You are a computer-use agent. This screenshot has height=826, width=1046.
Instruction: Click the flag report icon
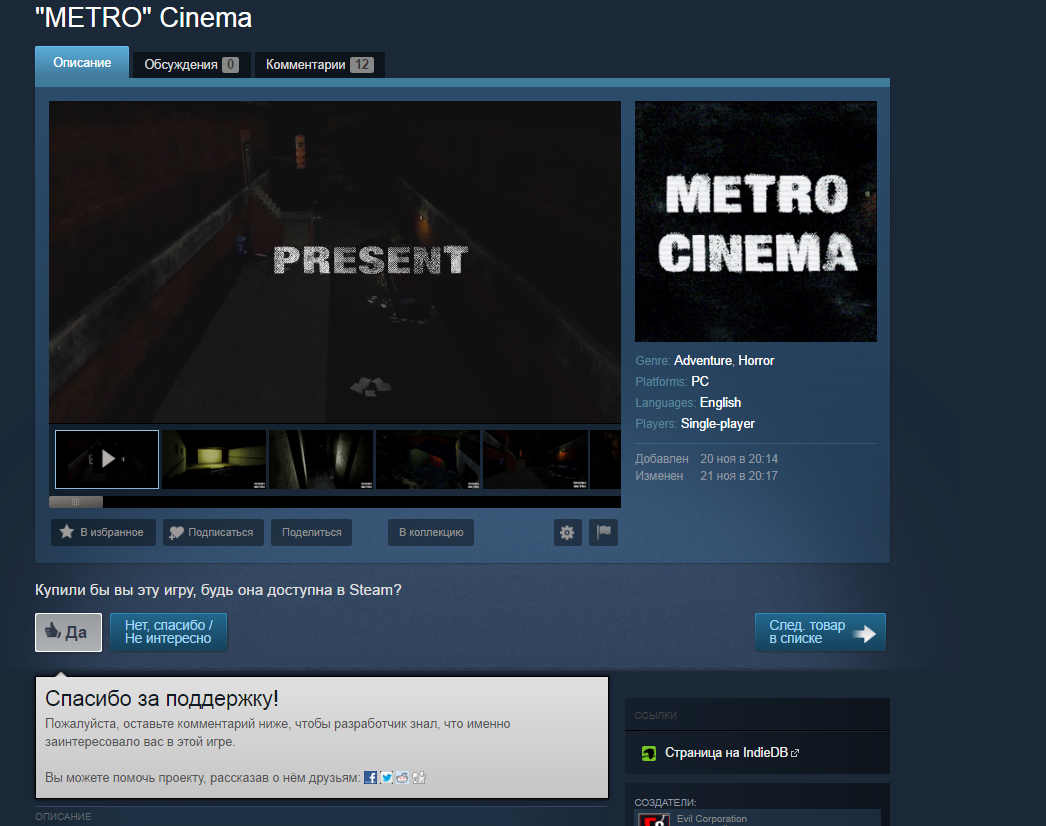pyautogui.click(x=603, y=532)
